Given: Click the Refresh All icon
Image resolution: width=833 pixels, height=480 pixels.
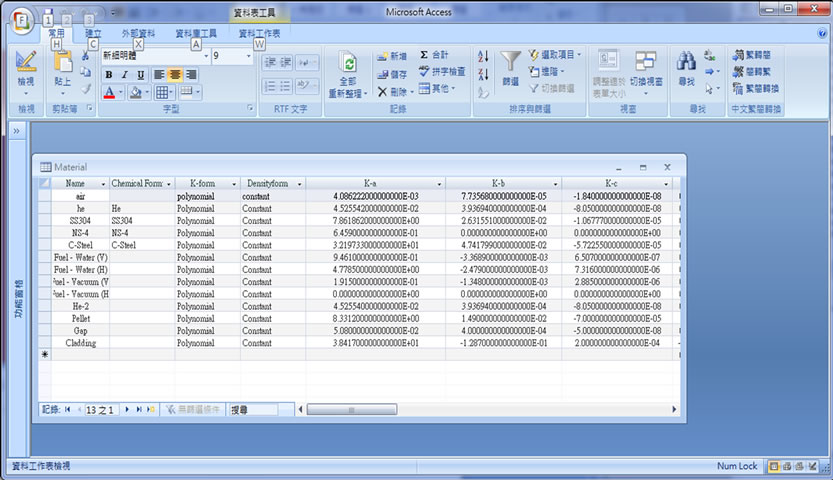Looking at the screenshot, I should [x=348, y=64].
